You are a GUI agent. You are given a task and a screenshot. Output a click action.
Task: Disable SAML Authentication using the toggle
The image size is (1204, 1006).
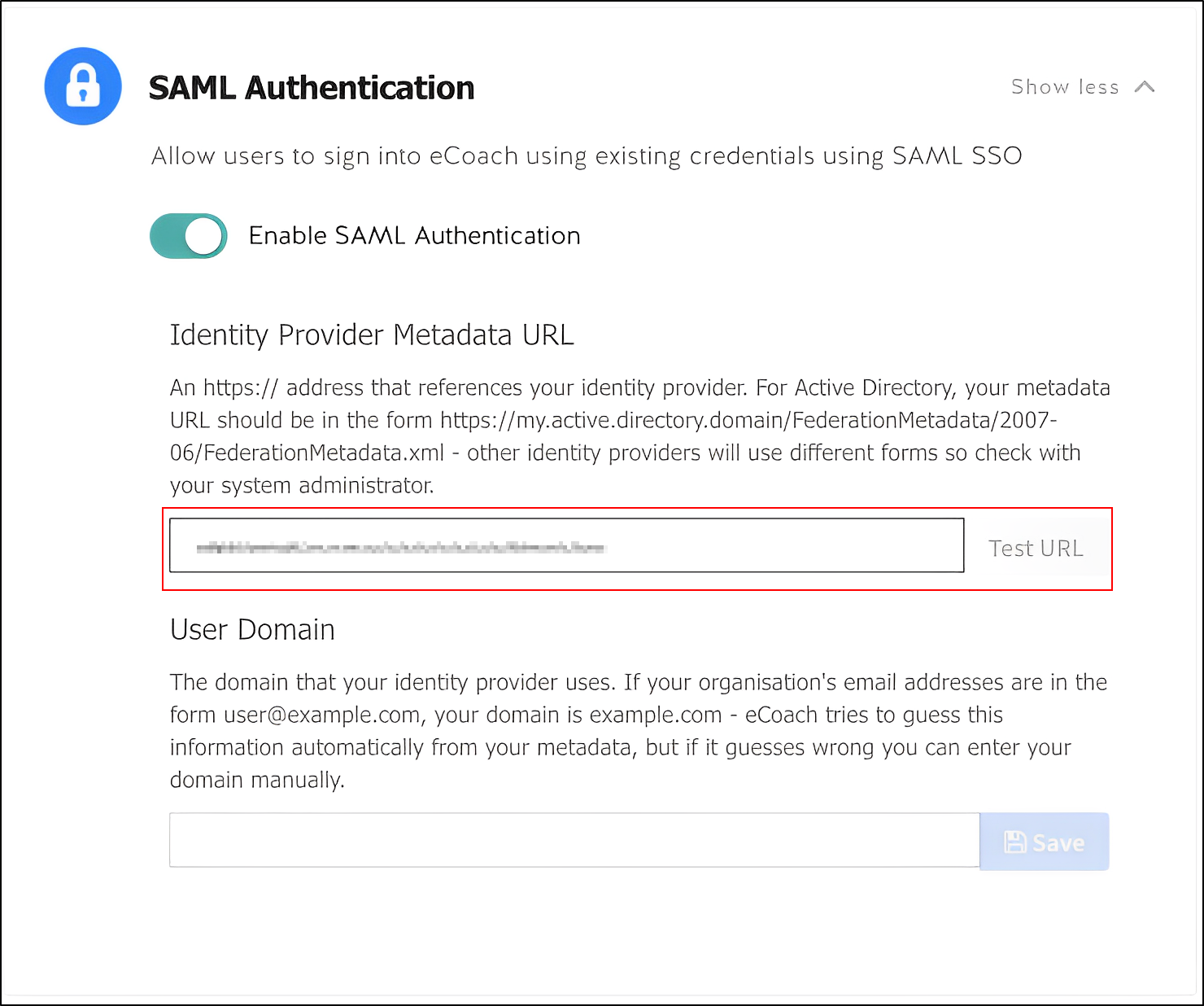click(188, 235)
